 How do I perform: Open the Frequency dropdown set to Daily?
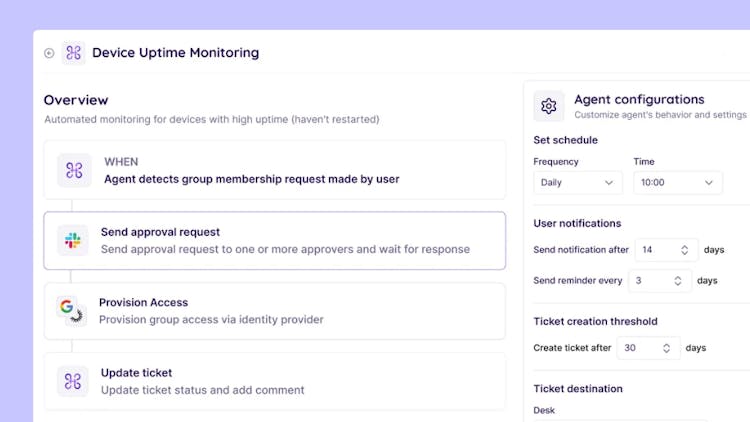[577, 183]
